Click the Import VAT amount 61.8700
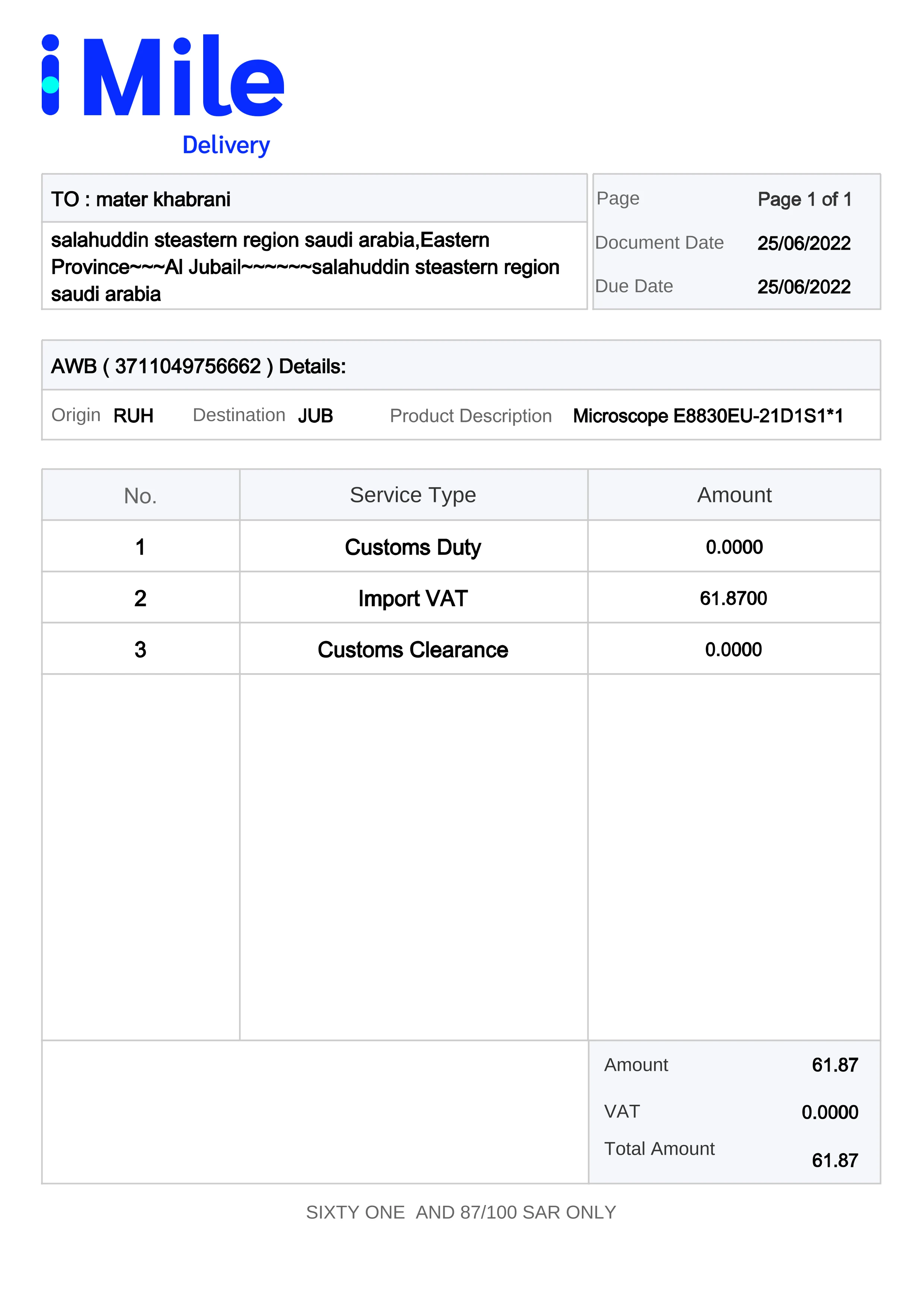This screenshot has height=1306, width=924. pyautogui.click(x=733, y=598)
